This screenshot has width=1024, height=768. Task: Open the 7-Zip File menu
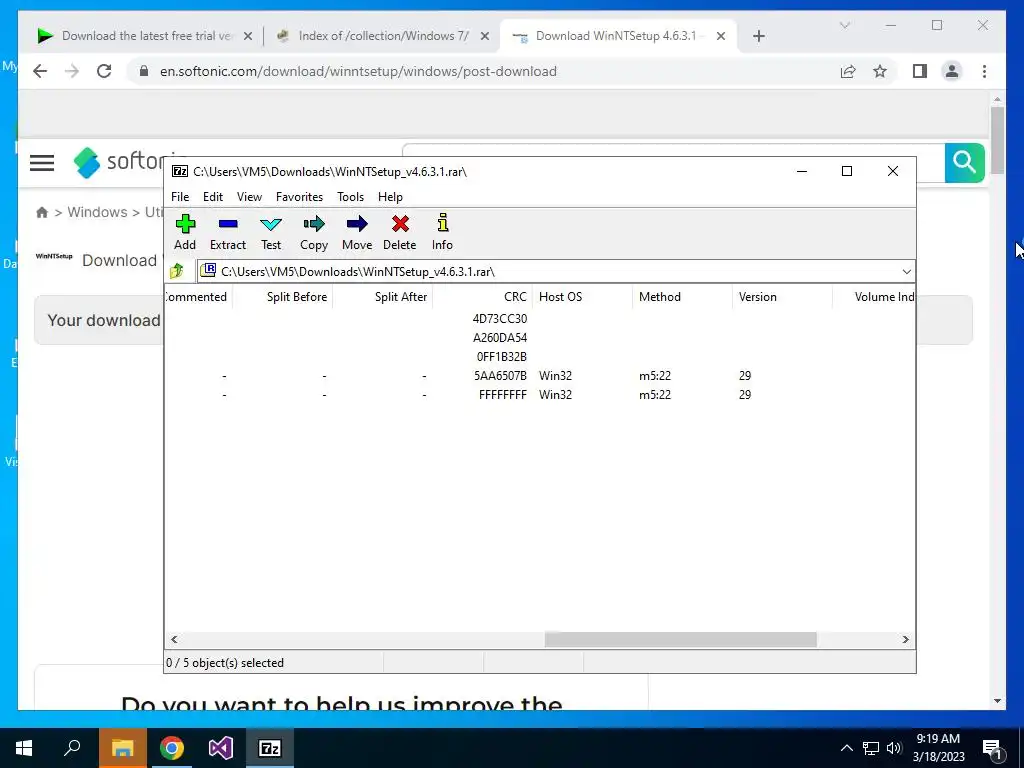point(180,197)
